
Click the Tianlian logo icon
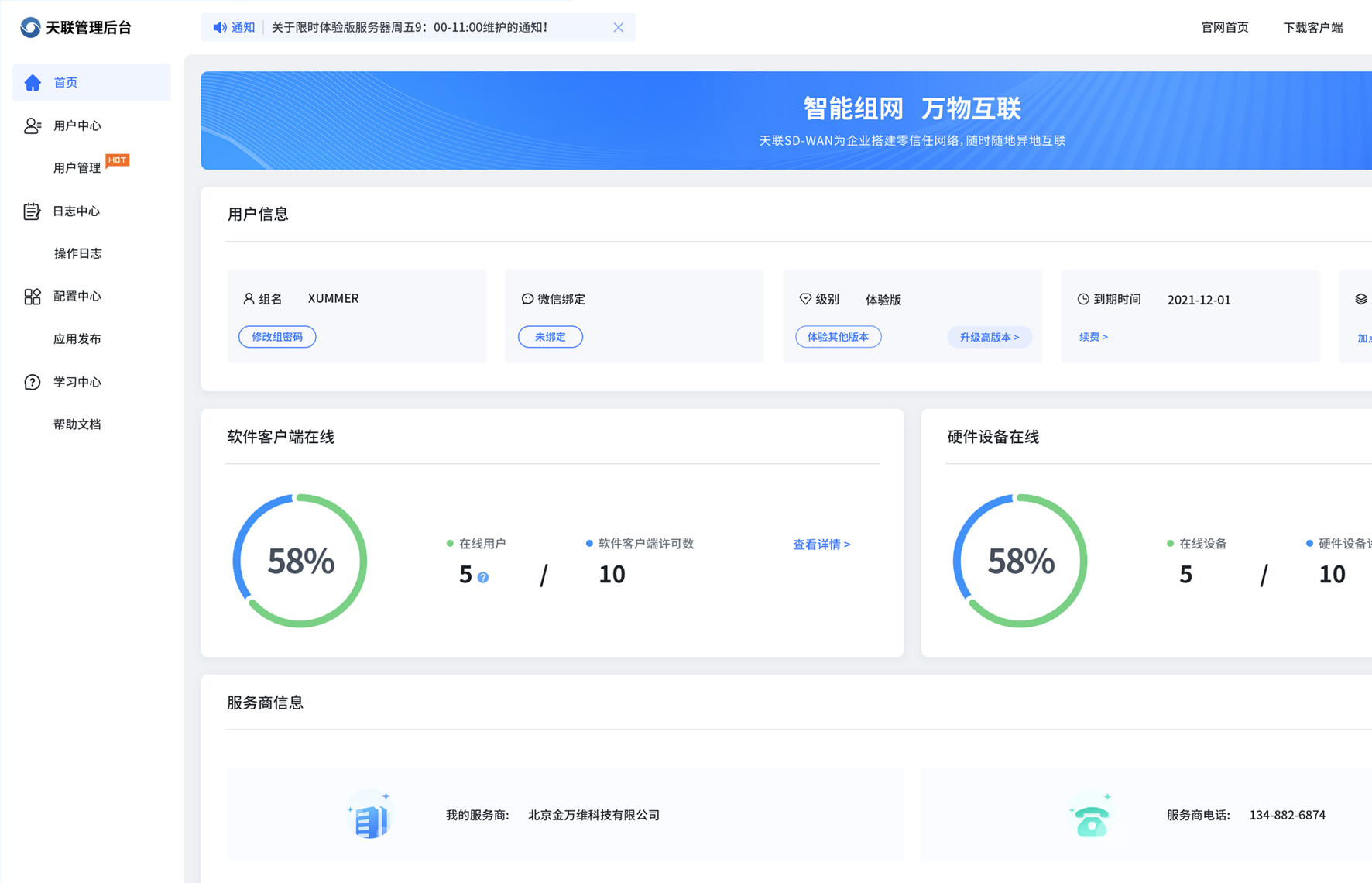[x=30, y=28]
